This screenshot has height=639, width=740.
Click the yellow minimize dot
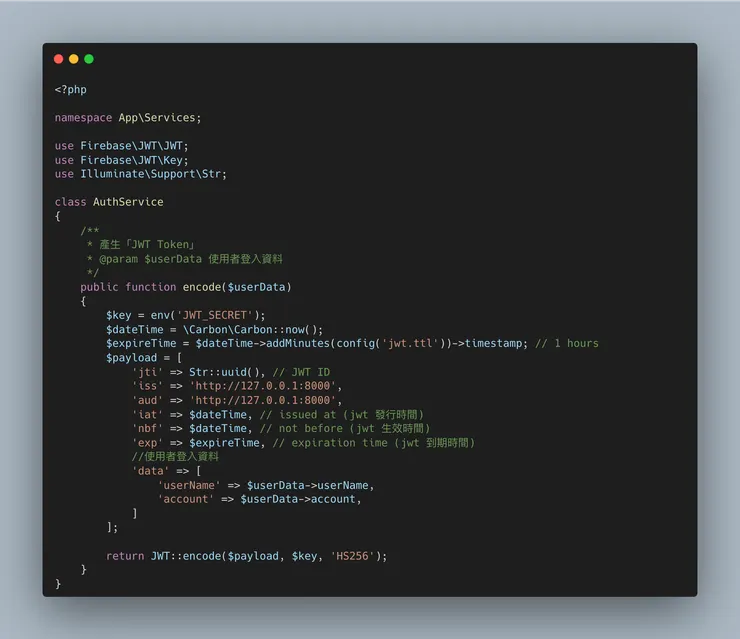(x=74, y=59)
